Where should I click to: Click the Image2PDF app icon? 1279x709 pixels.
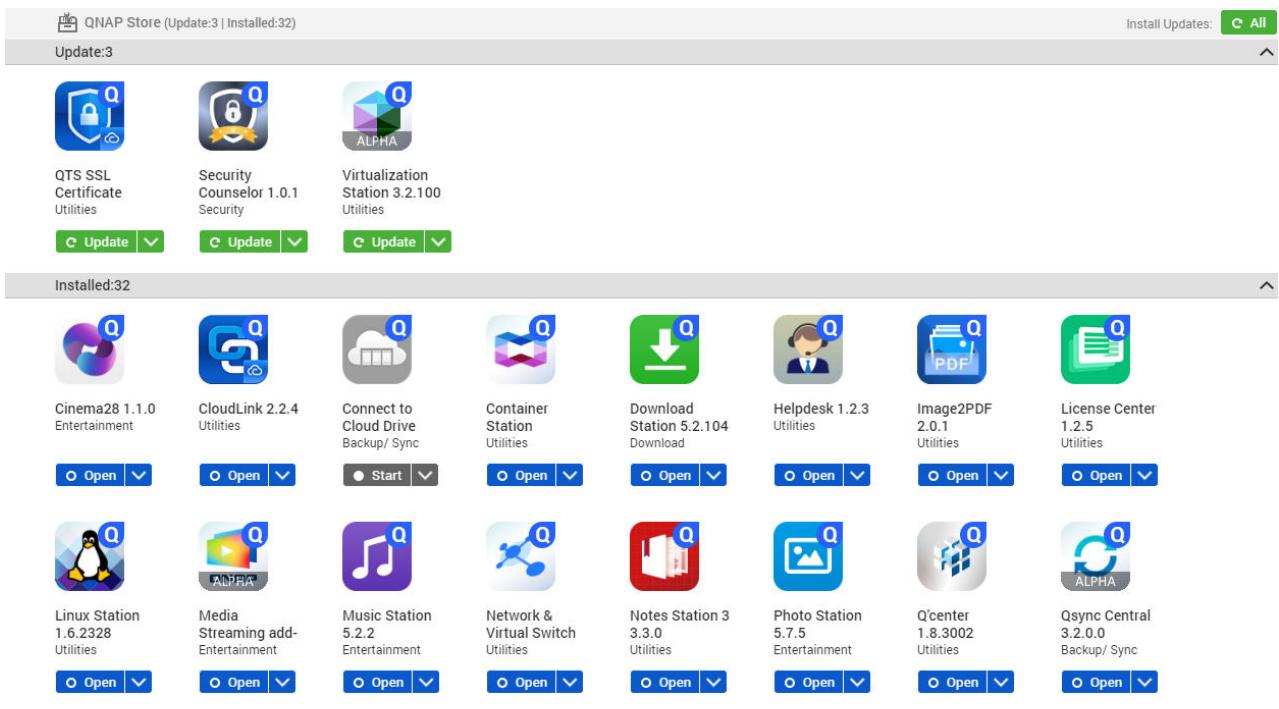pyautogui.click(x=952, y=350)
